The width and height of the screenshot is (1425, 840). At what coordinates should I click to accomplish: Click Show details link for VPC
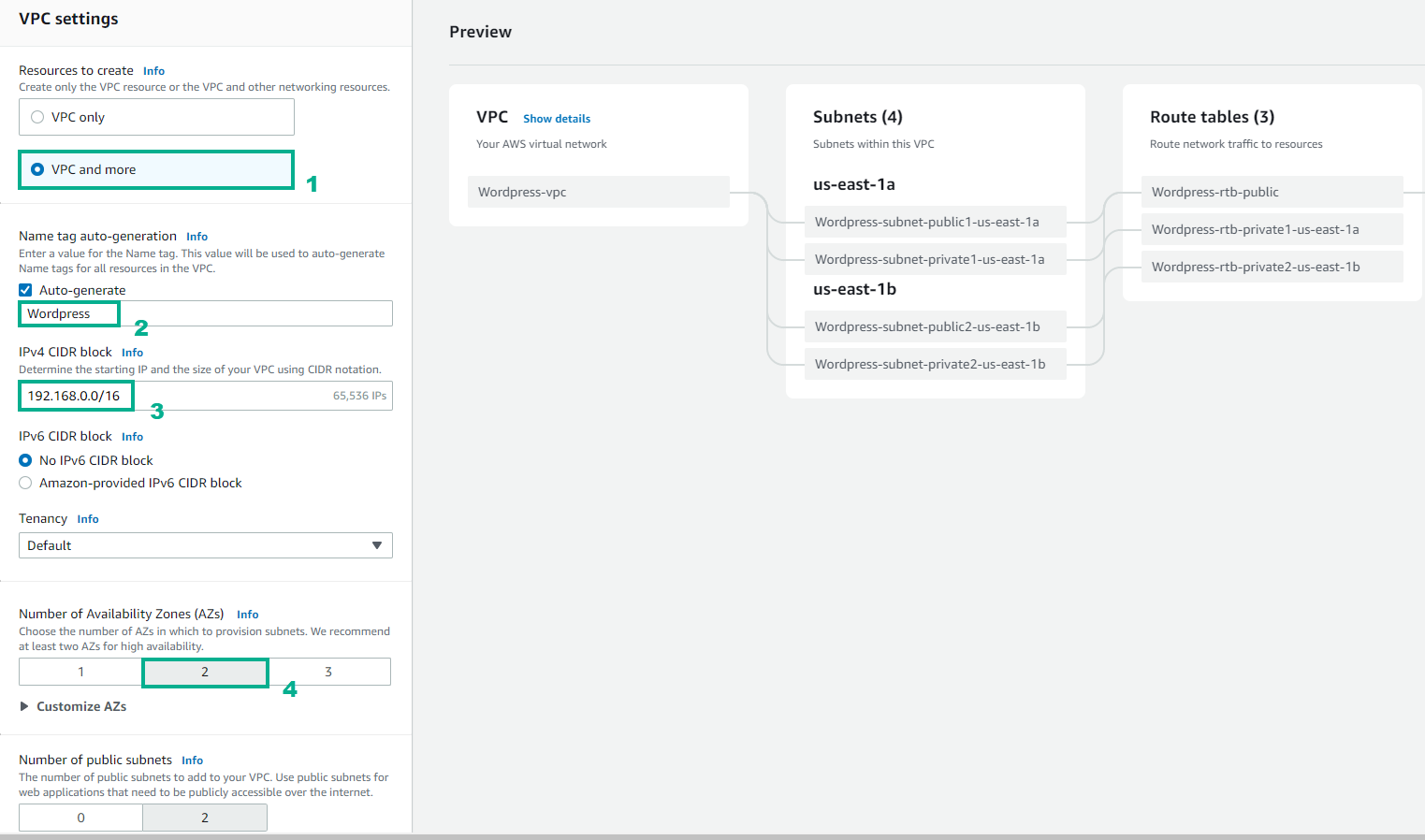click(557, 119)
